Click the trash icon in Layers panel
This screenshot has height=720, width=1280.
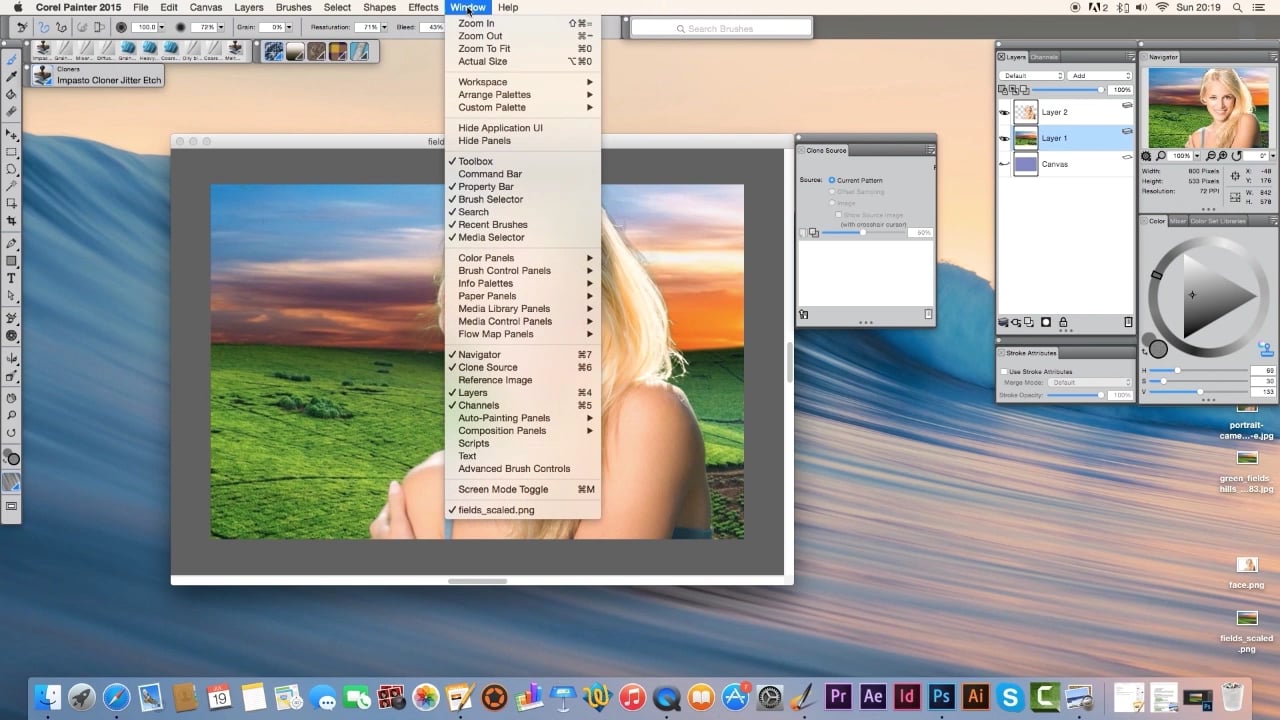coord(1128,322)
